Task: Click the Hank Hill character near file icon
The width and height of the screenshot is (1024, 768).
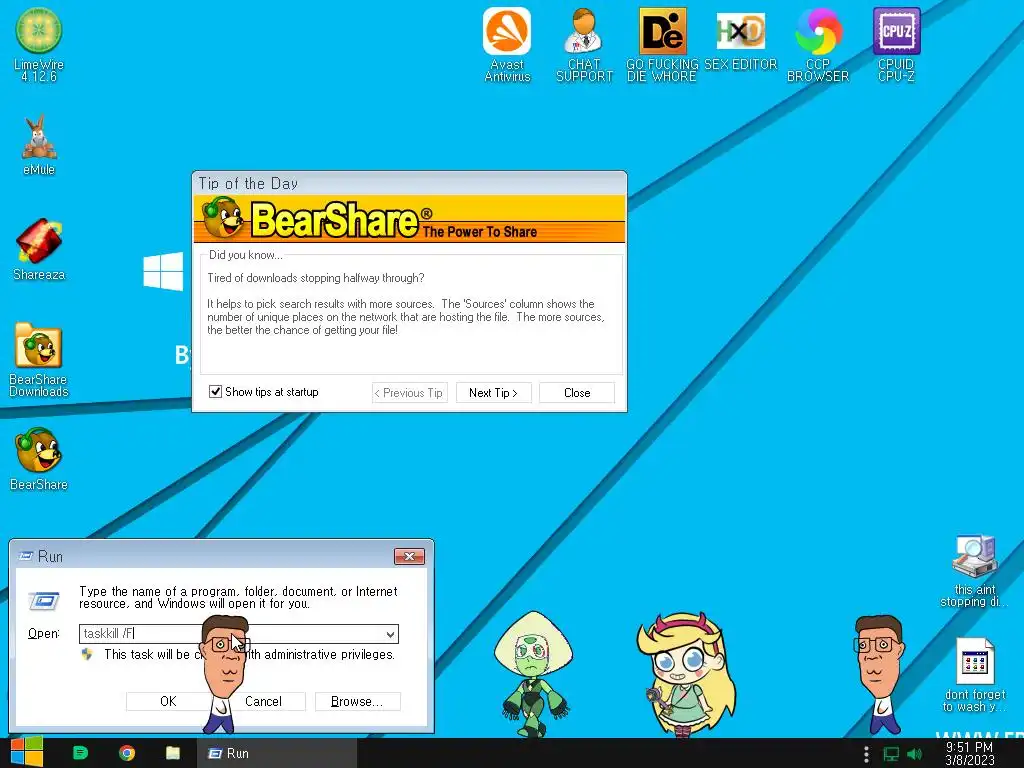Action: click(879, 673)
